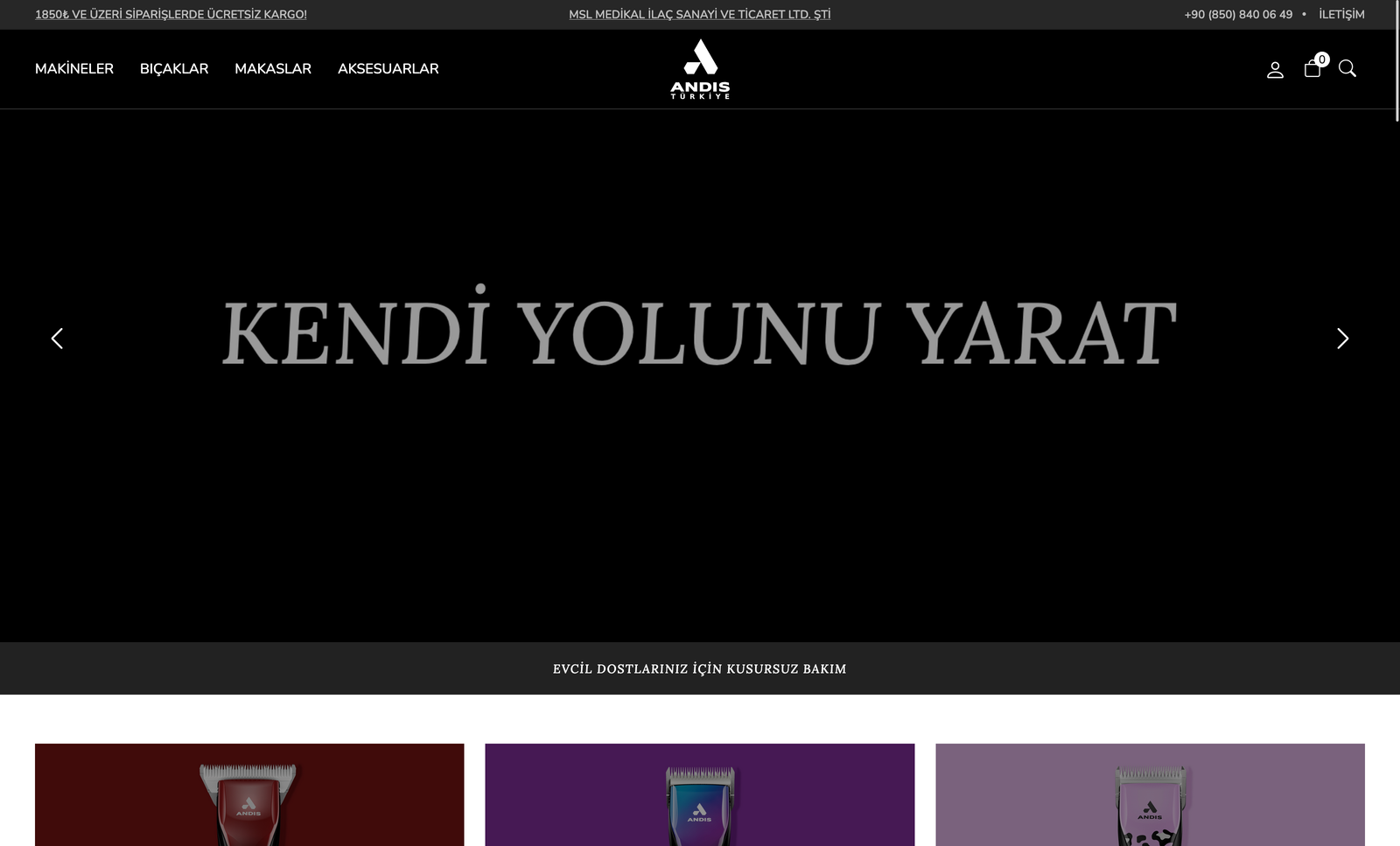Open the leopard print clipper product card

click(1150, 794)
